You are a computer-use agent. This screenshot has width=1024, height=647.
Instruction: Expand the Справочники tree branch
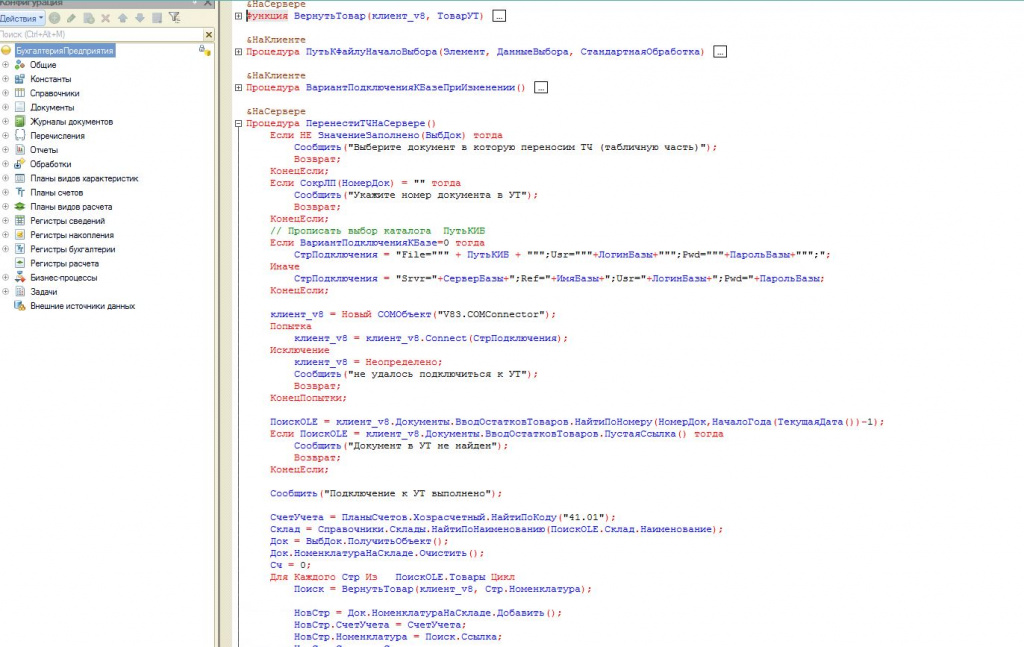6,93
